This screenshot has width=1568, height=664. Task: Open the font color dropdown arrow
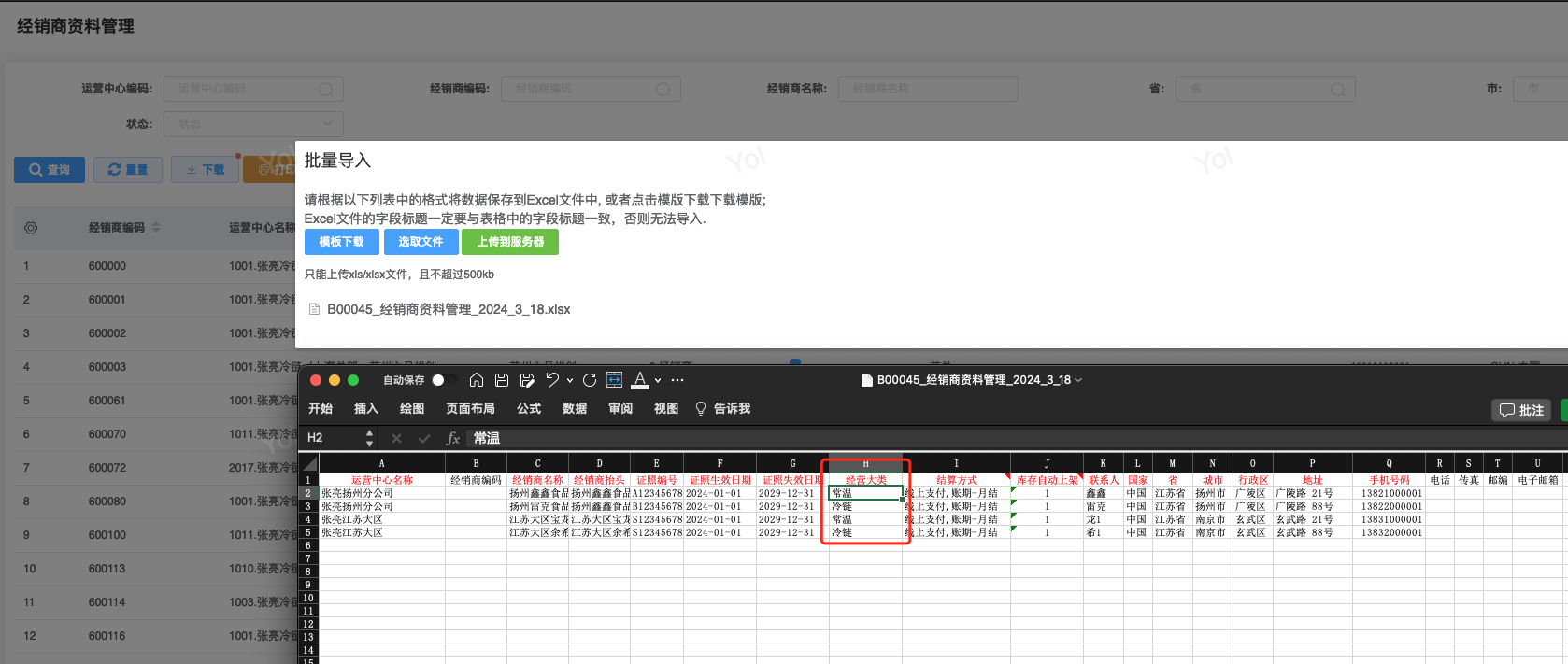(x=658, y=381)
